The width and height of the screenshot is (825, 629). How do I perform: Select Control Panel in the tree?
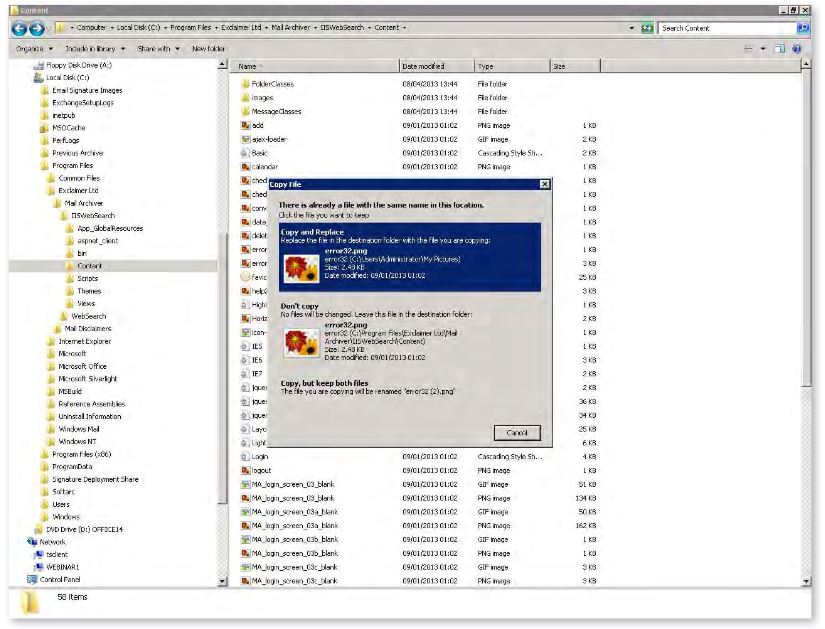coord(54,580)
